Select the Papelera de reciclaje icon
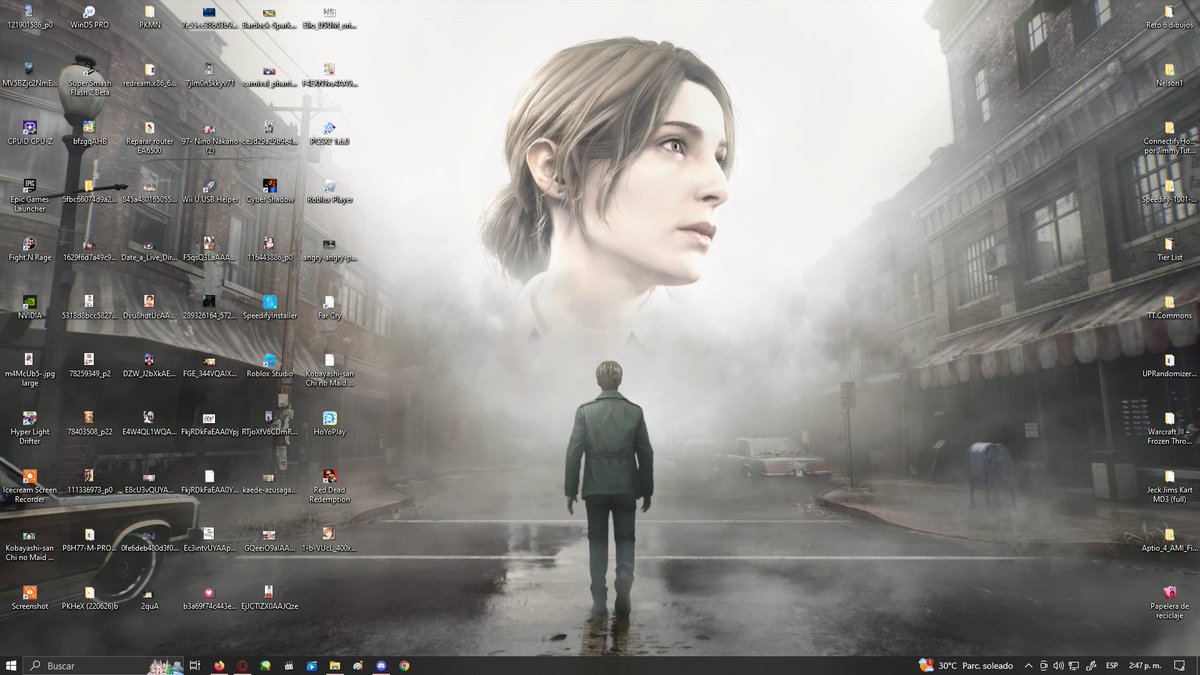Image resolution: width=1200 pixels, height=675 pixels. click(1169, 601)
